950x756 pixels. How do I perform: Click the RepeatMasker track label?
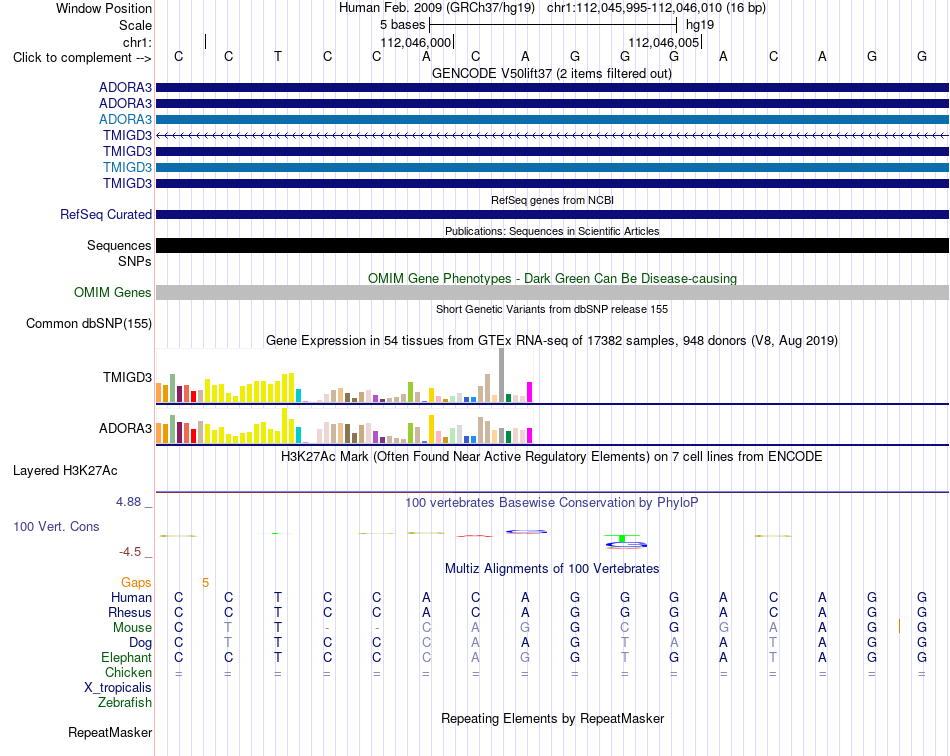110,732
